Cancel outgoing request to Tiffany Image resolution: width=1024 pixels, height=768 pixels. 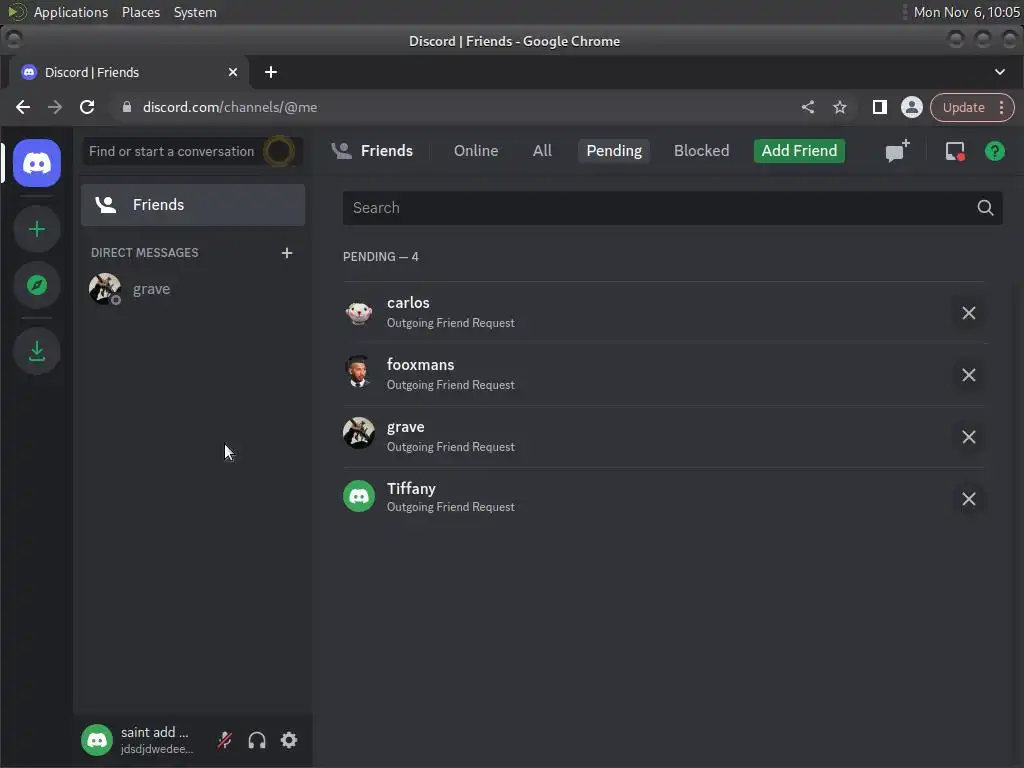point(968,499)
